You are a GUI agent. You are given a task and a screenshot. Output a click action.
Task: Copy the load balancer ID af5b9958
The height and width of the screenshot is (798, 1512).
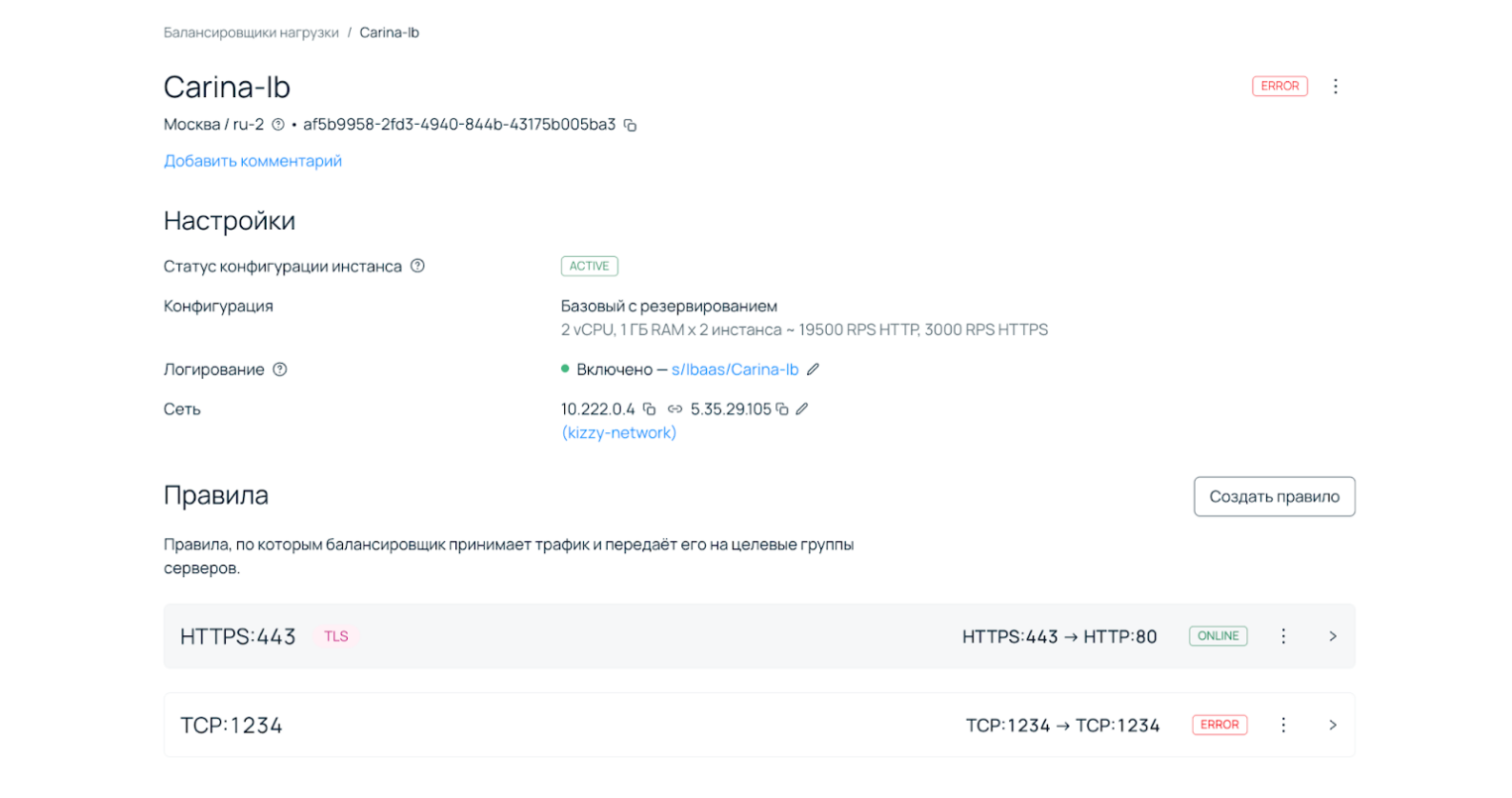632,125
